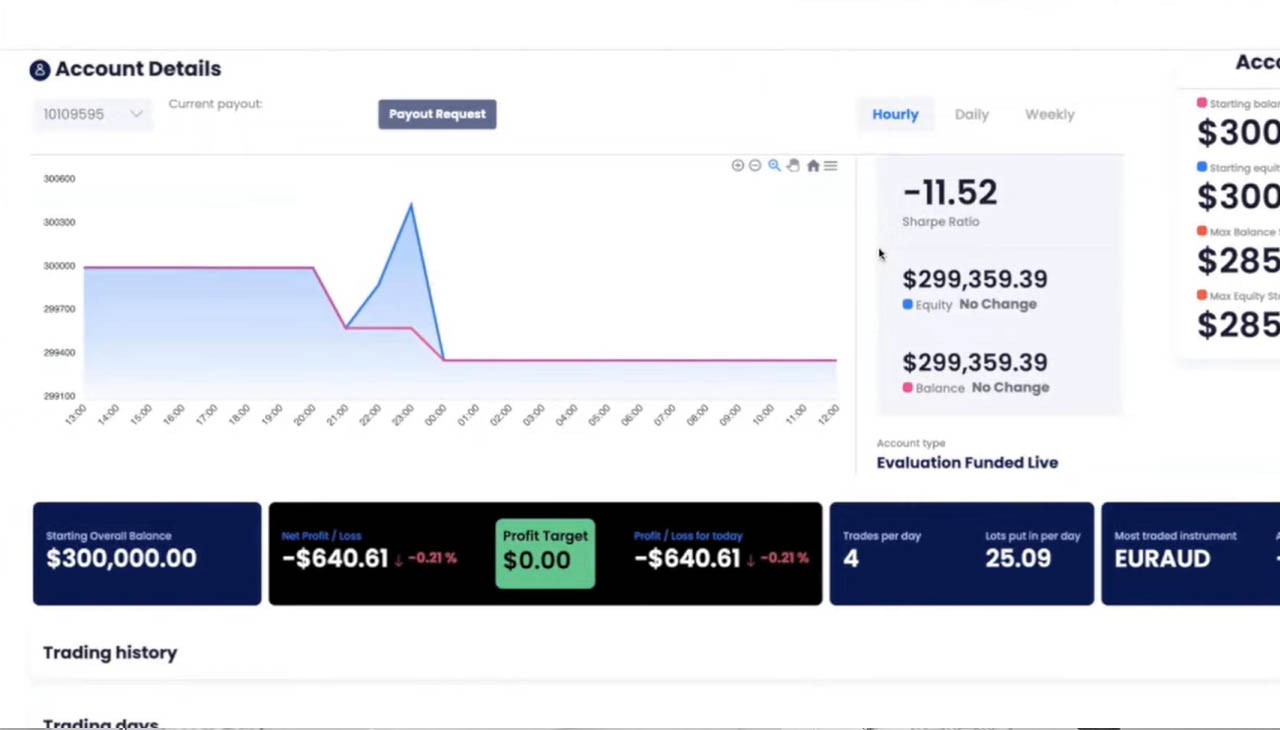Switch chart to Hourly view
This screenshot has height=730, width=1280.
(895, 114)
